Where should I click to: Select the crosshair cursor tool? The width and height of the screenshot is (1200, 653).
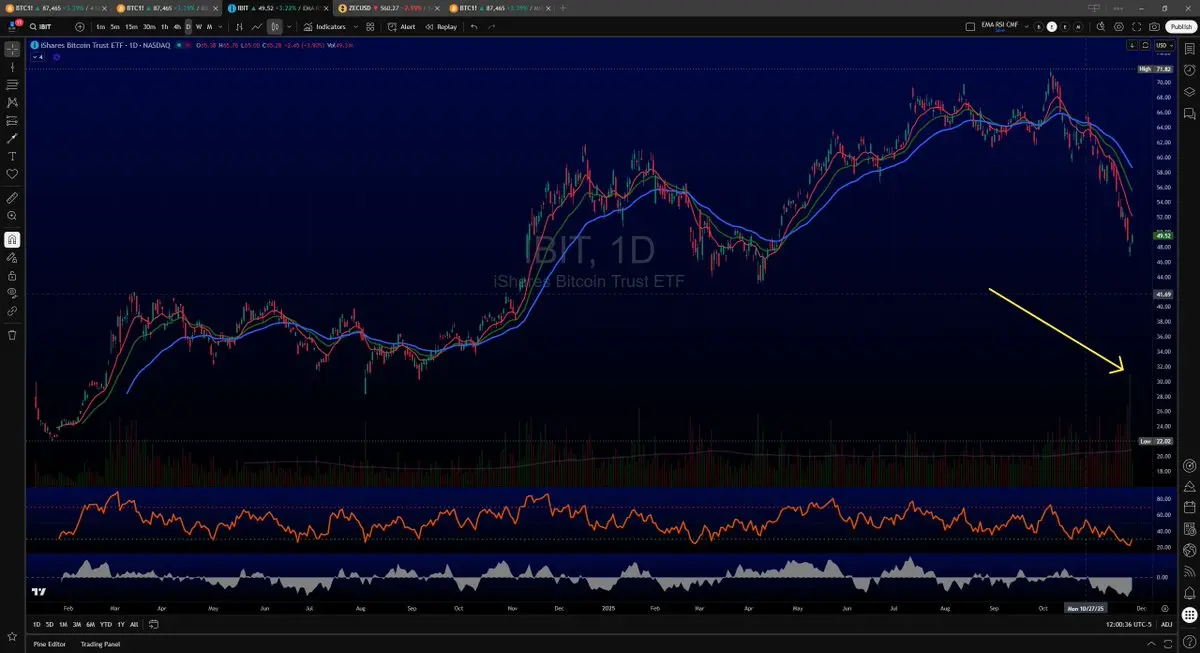[12, 48]
